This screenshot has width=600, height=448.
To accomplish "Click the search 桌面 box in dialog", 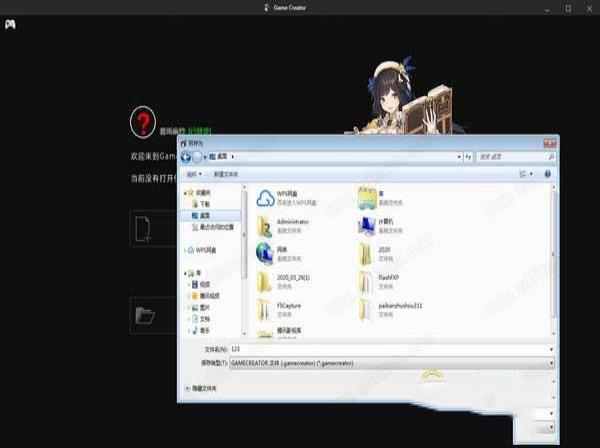I will pyautogui.click(x=515, y=157).
